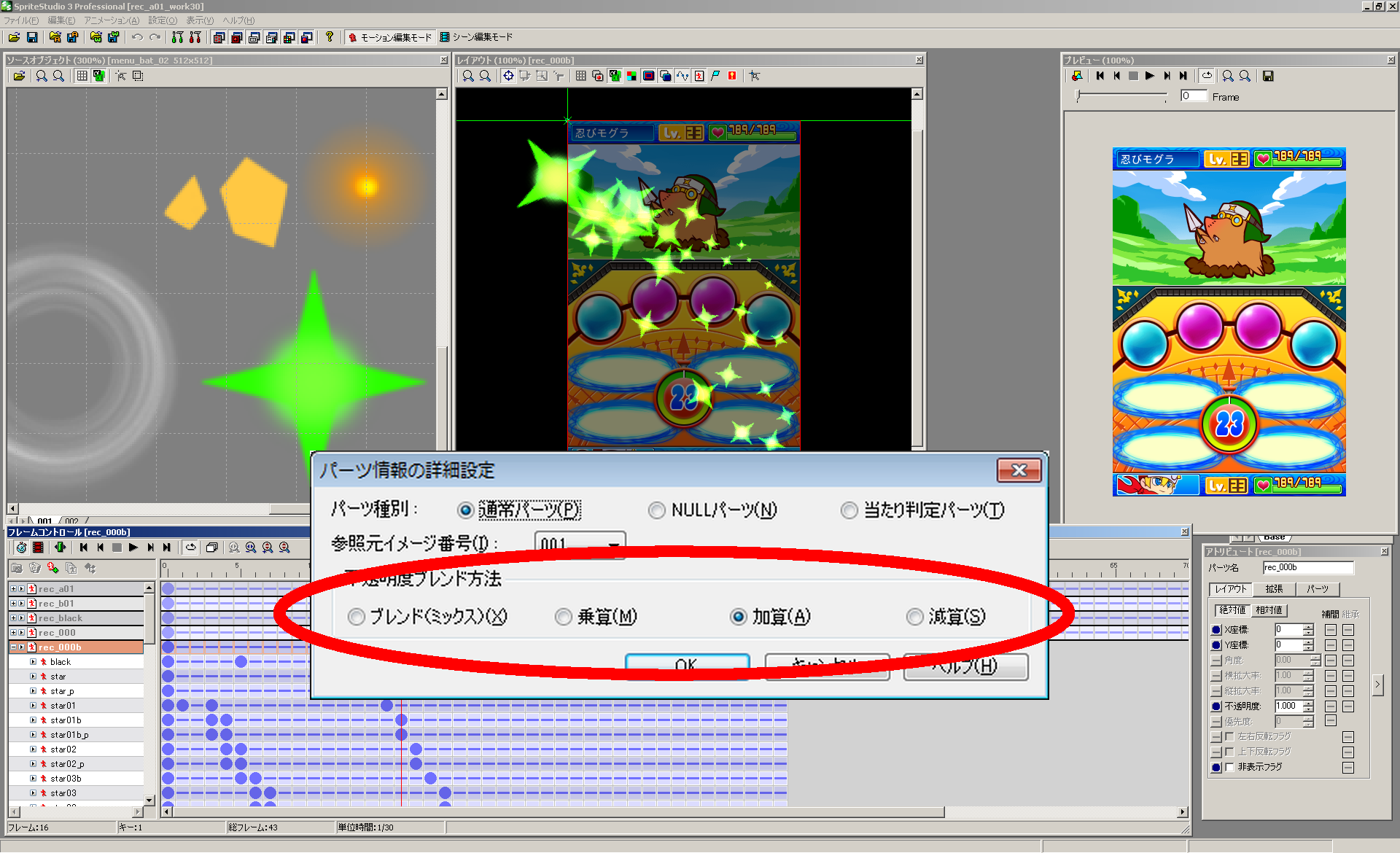Screen dimensions: 1400x853
Task: Expand rec_000 tree node
Action: (x=13, y=632)
